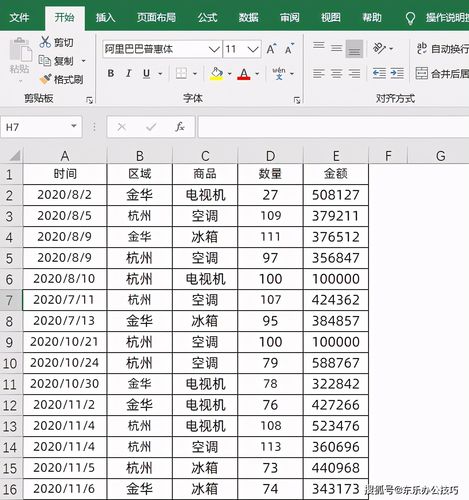Switch to the Formulas (公式) tab

tap(207, 17)
